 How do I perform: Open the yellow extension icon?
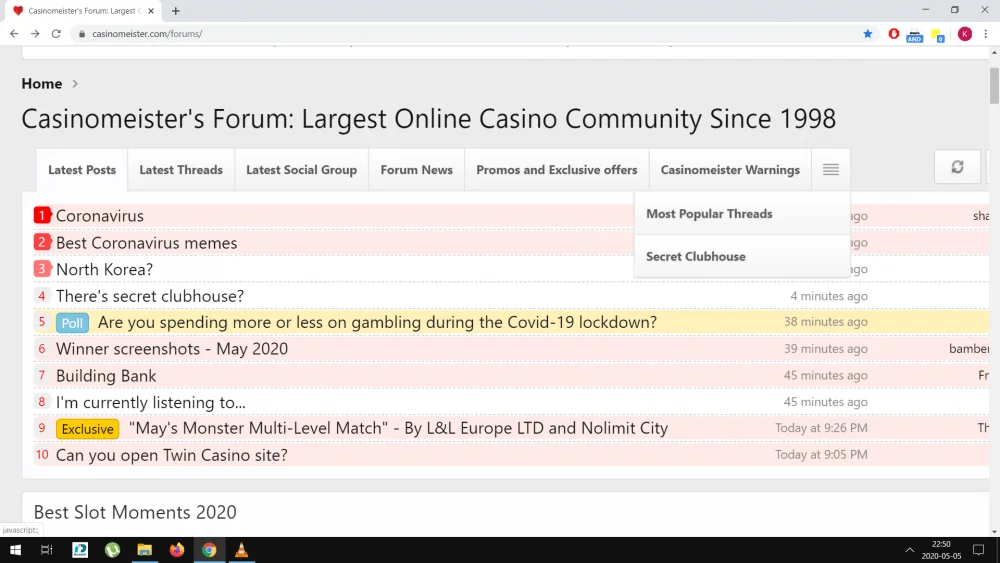(x=938, y=35)
